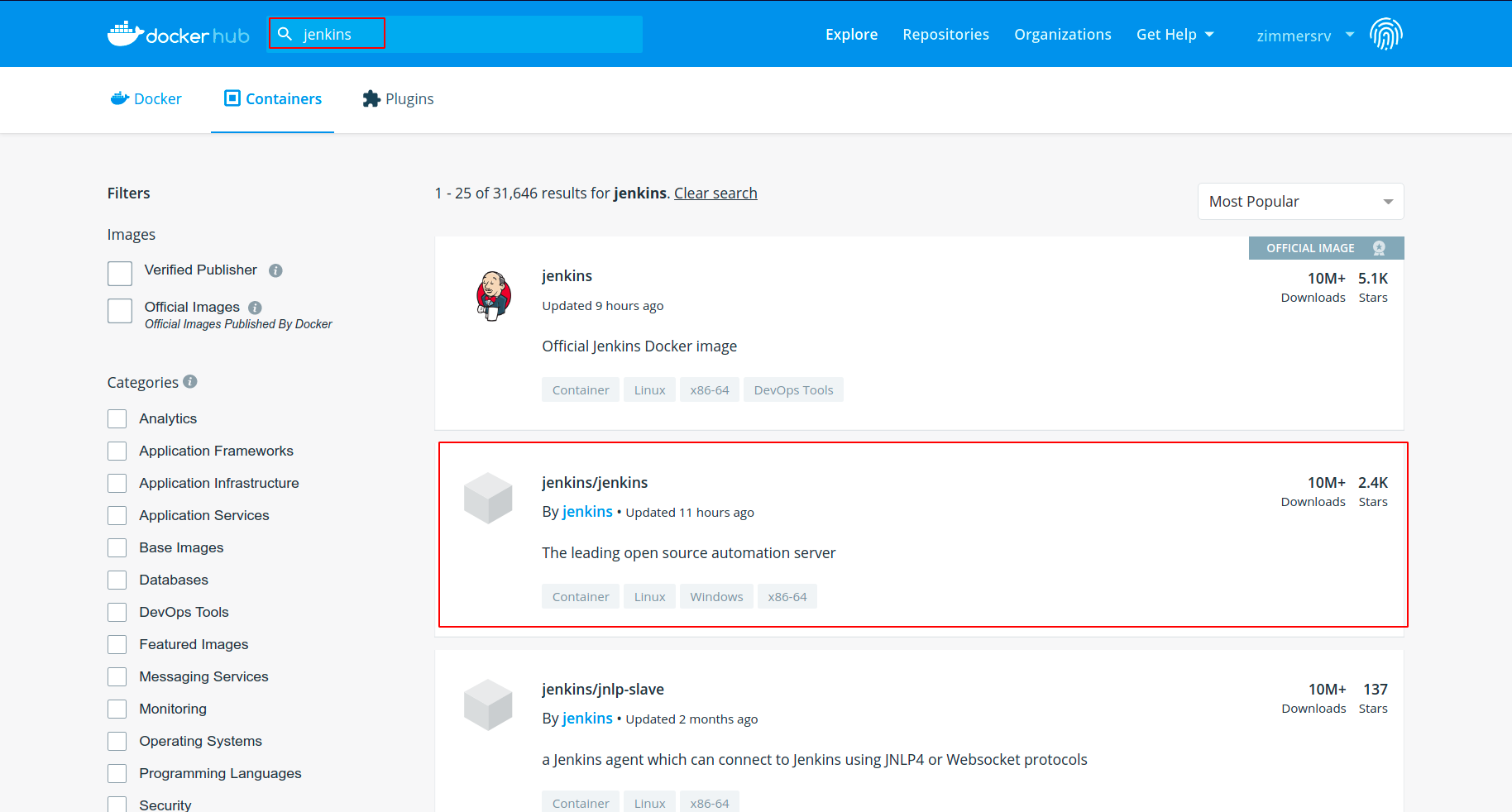Click the jenkins/jnlp-slave cube image icon
1512x812 pixels.
point(488,705)
